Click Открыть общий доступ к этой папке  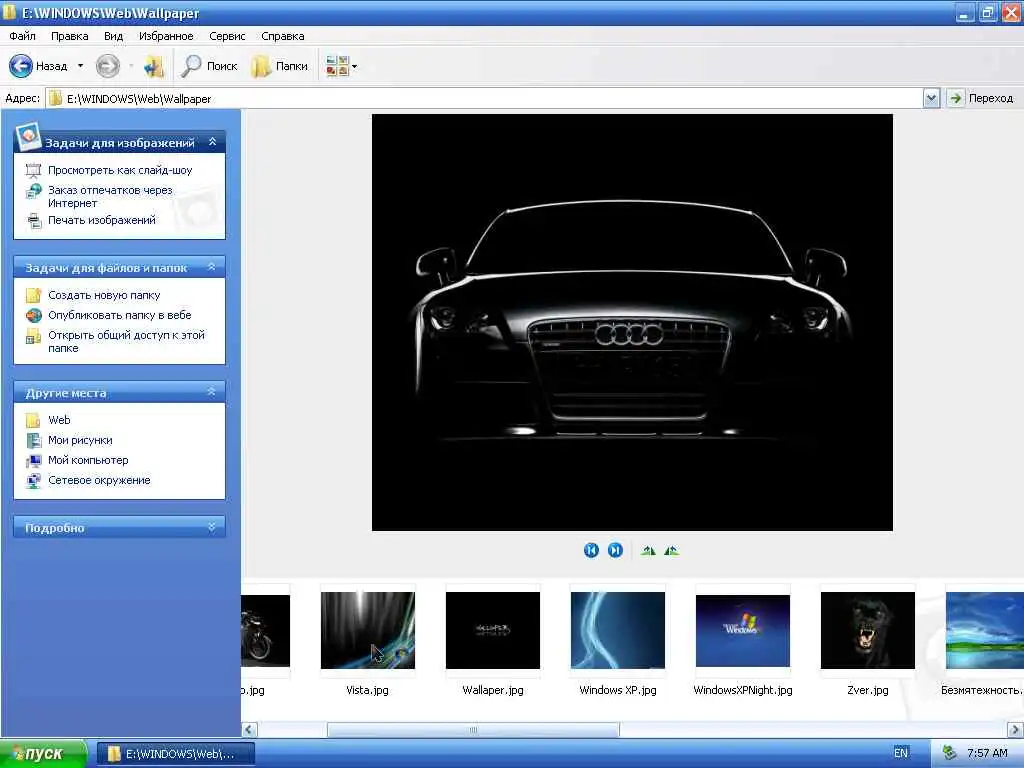pyautogui.click(x=126, y=342)
